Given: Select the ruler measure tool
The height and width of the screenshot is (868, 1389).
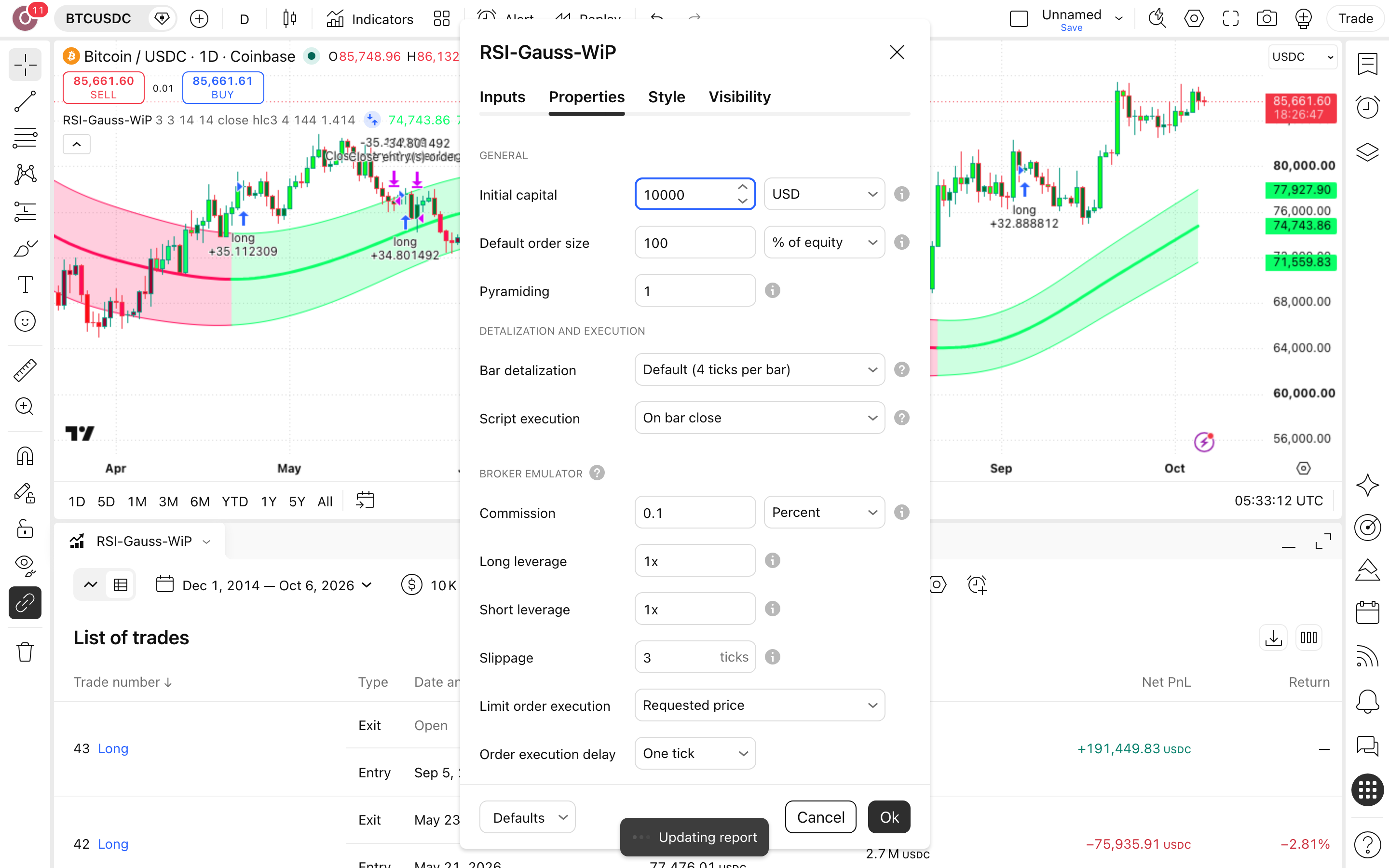Looking at the screenshot, I should 25,370.
